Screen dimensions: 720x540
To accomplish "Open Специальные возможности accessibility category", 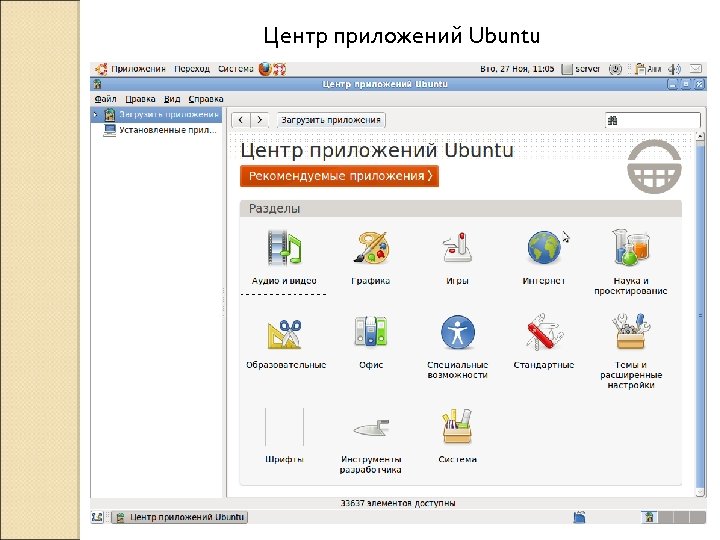I will pyautogui.click(x=457, y=347).
